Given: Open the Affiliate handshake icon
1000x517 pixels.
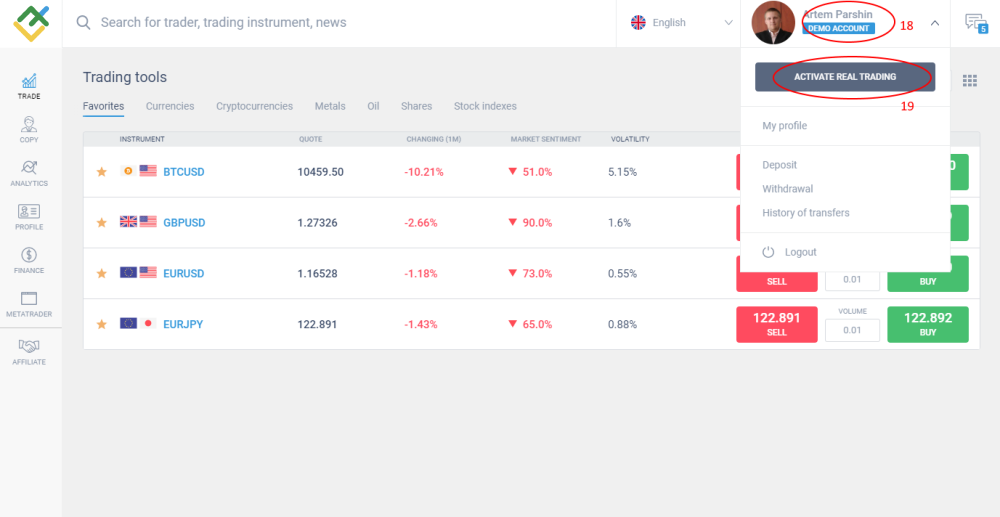Looking at the screenshot, I should 29,351.
